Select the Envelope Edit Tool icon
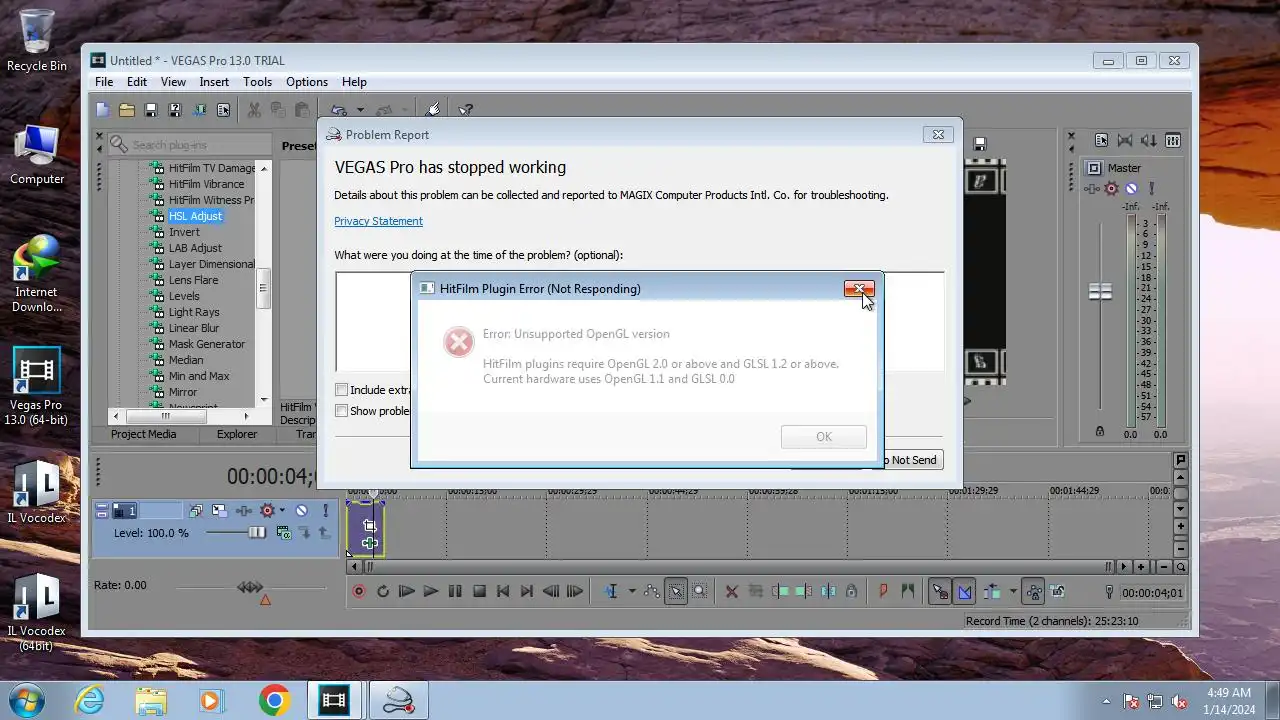The width and height of the screenshot is (1280, 720). pyautogui.click(x=652, y=592)
